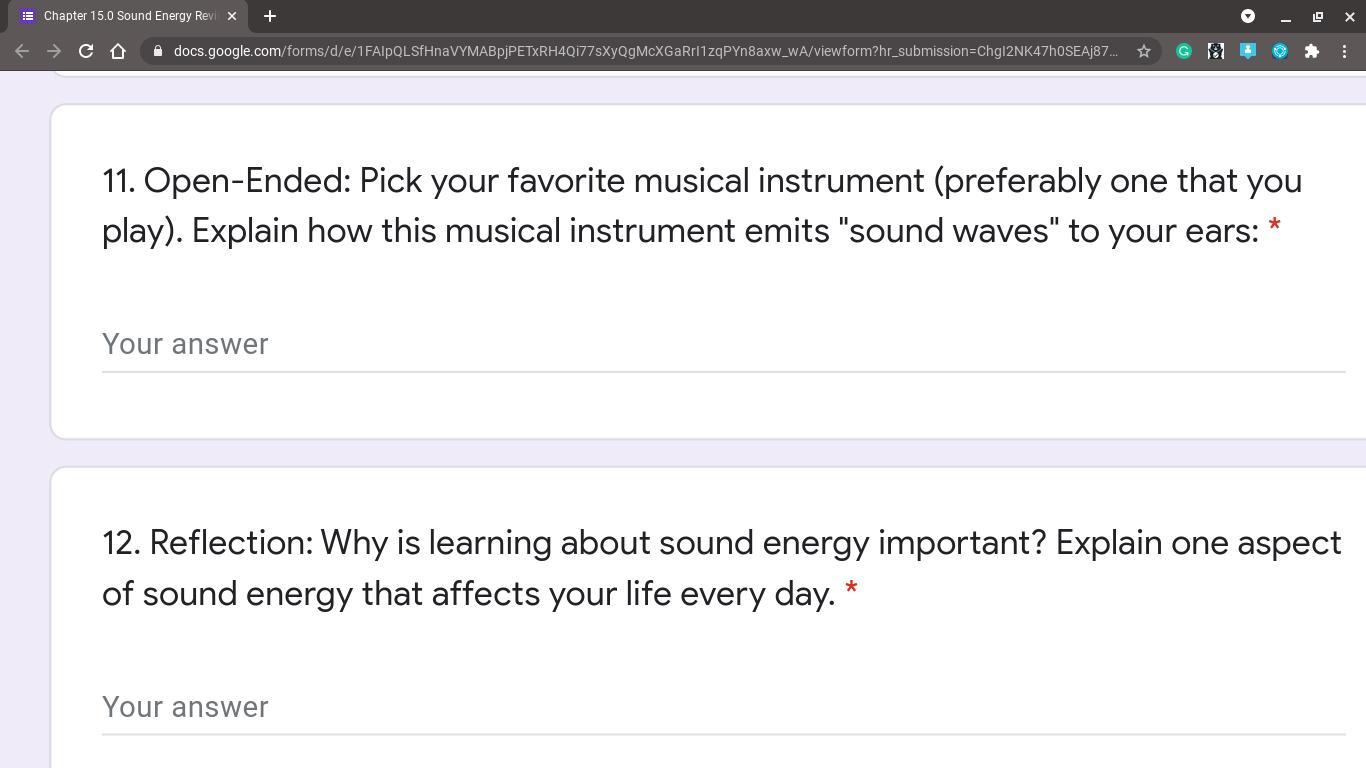Click the answer field for question 12
1366x768 pixels.
(x=722, y=708)
